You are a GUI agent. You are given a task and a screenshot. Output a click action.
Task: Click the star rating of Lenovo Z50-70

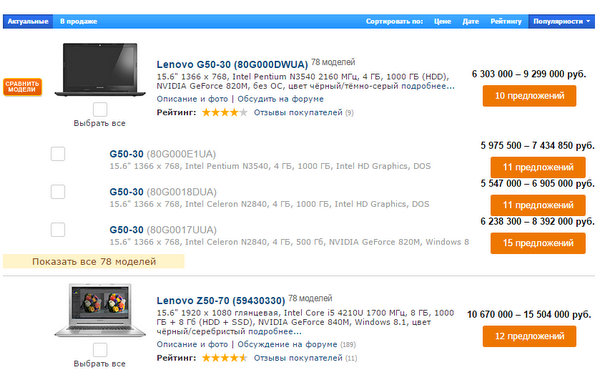point(224,358)
